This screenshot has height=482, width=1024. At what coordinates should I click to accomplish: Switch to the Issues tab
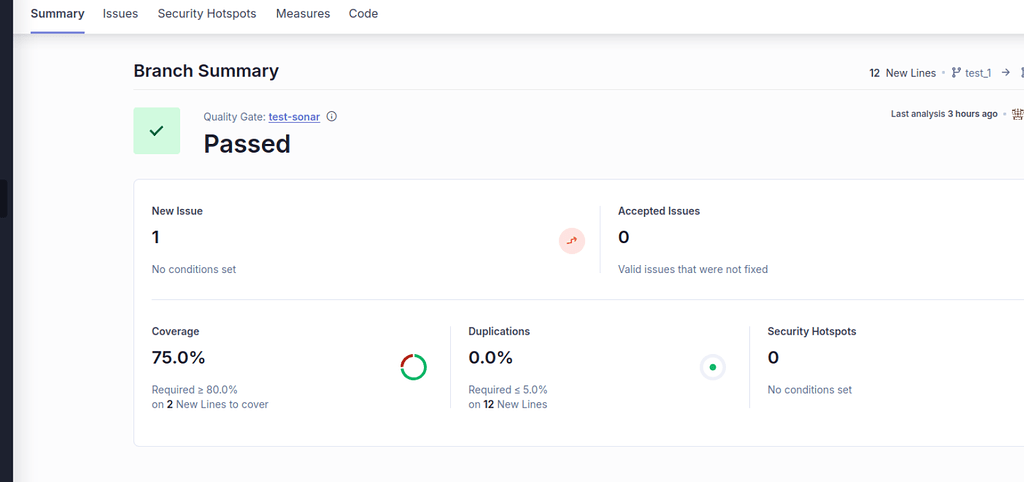[x=120, y=14]
